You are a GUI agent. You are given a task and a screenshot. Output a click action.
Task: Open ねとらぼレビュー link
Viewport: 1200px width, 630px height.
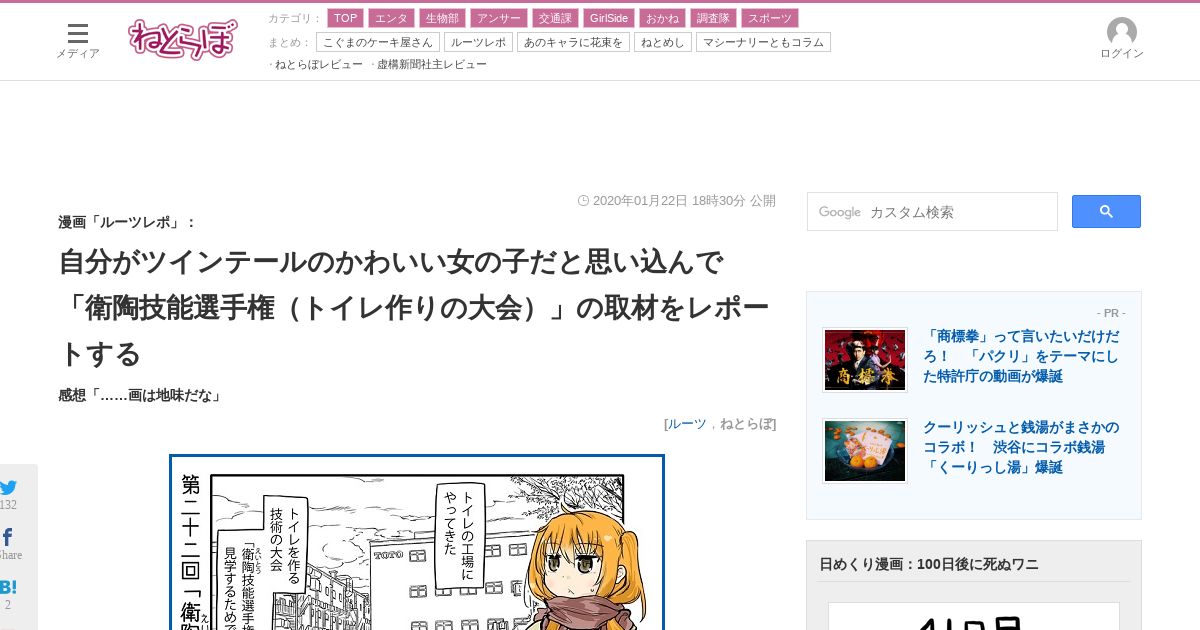pos(319,64)
